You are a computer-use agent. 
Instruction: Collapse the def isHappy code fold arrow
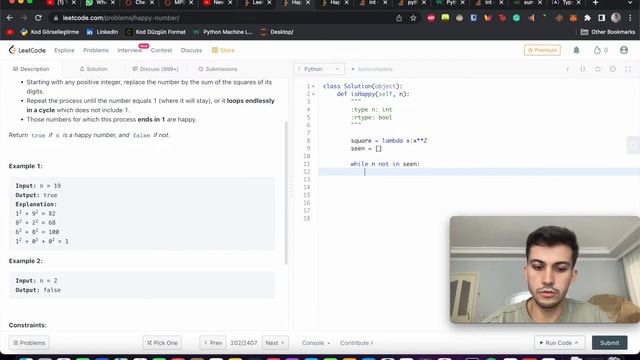click(x=313, y=94)
